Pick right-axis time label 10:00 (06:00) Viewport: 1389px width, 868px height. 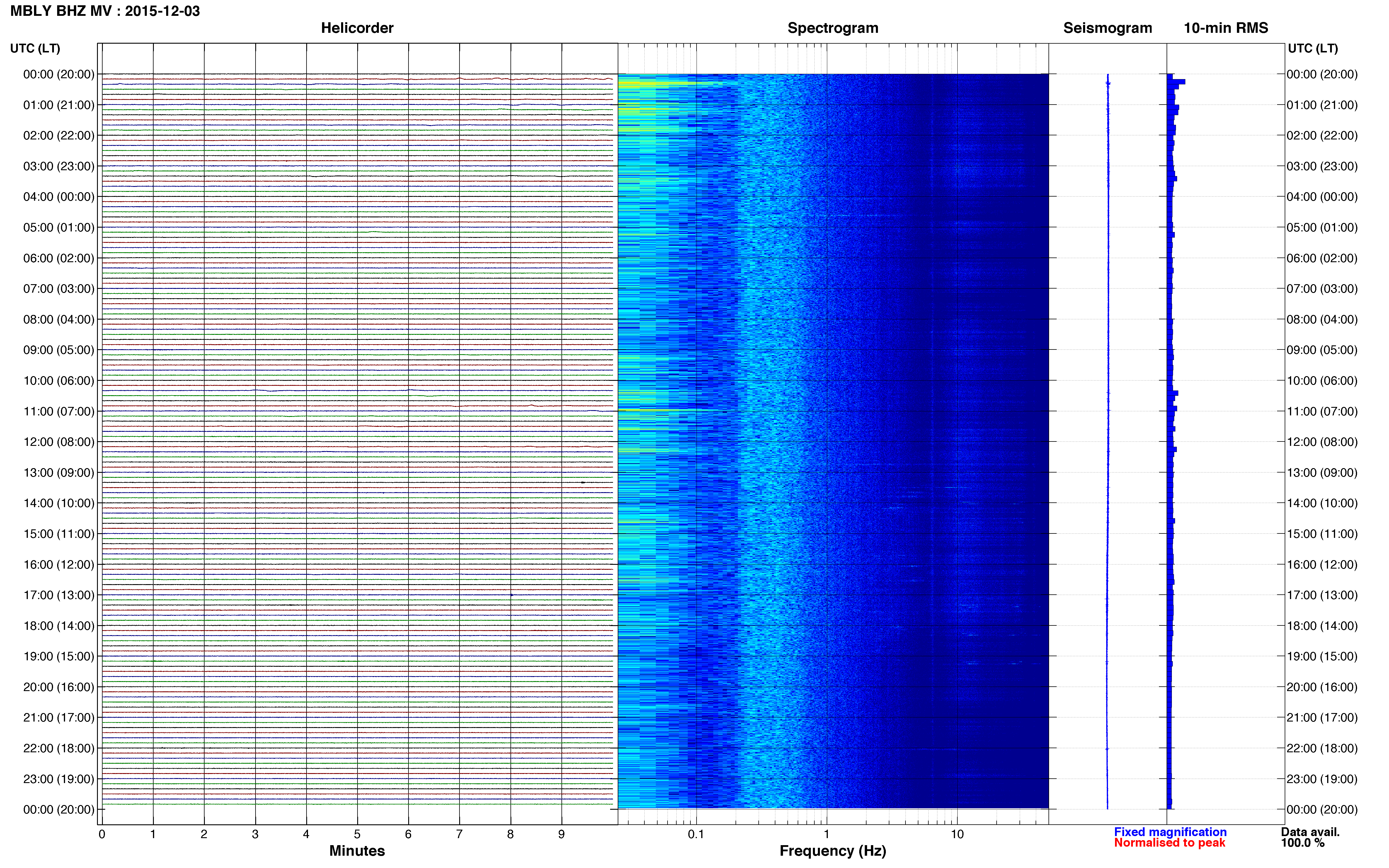[1322, 381]
